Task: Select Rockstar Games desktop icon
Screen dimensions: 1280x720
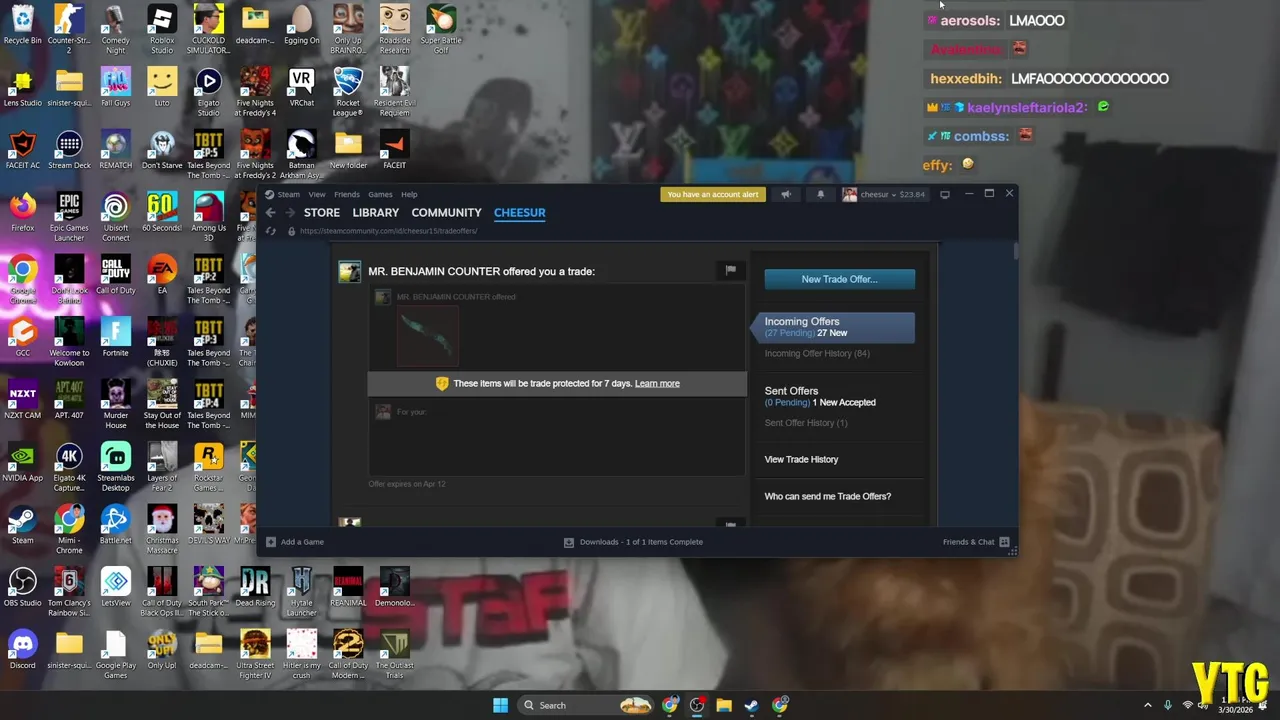Action: point(208,467)
